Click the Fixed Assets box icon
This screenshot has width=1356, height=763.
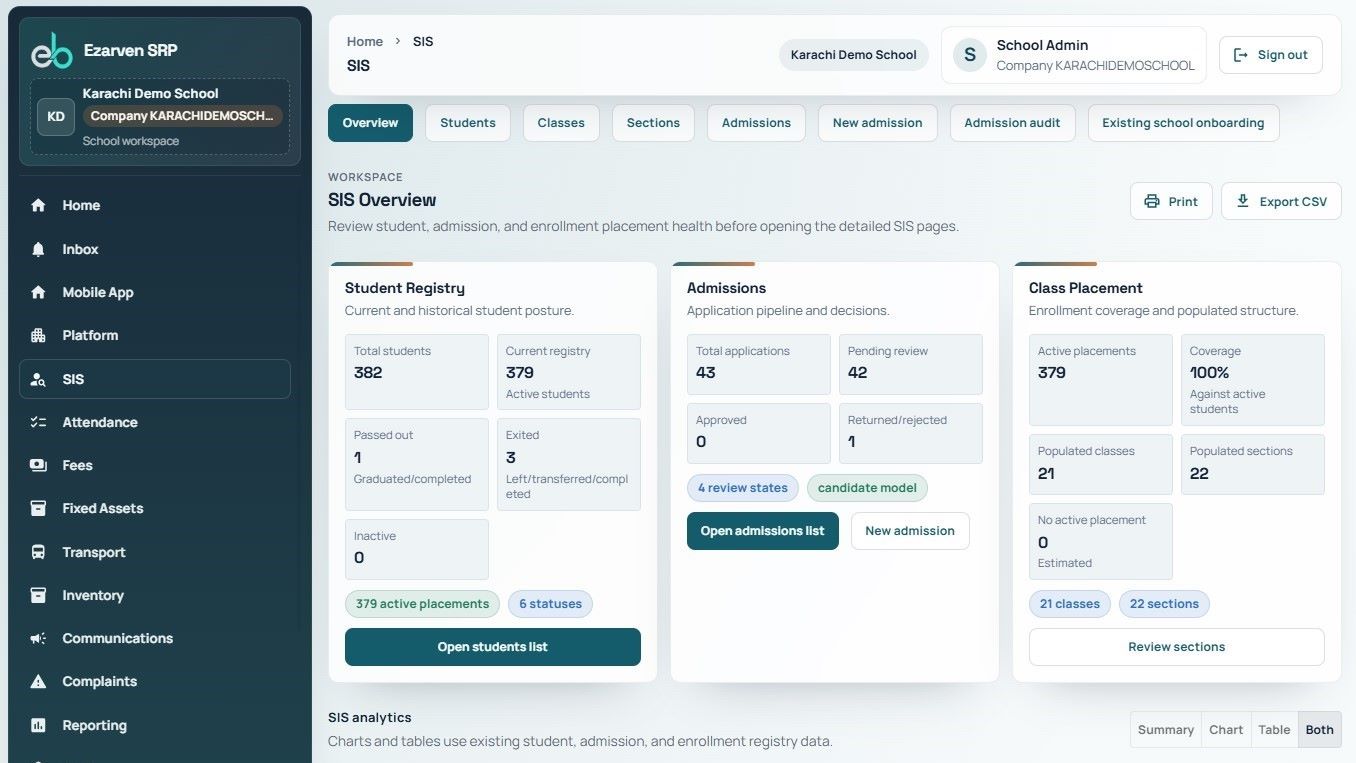38,508
